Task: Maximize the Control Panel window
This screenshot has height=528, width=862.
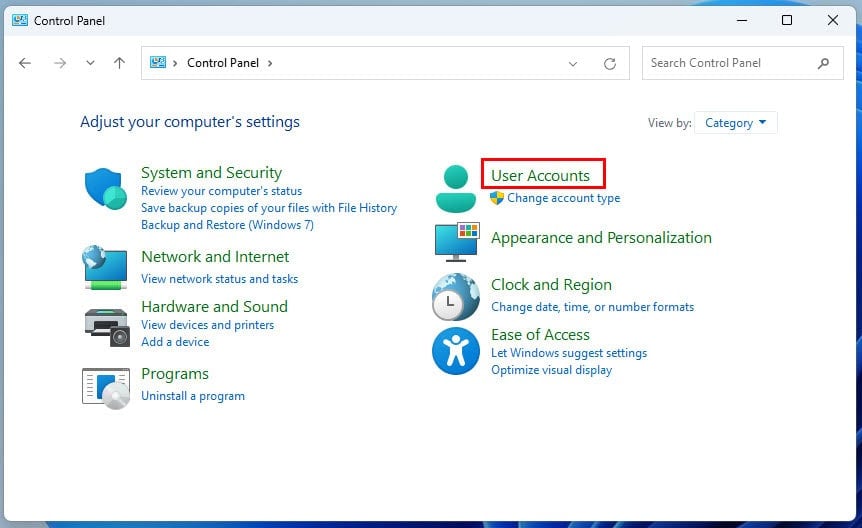Action: point(787,20)
